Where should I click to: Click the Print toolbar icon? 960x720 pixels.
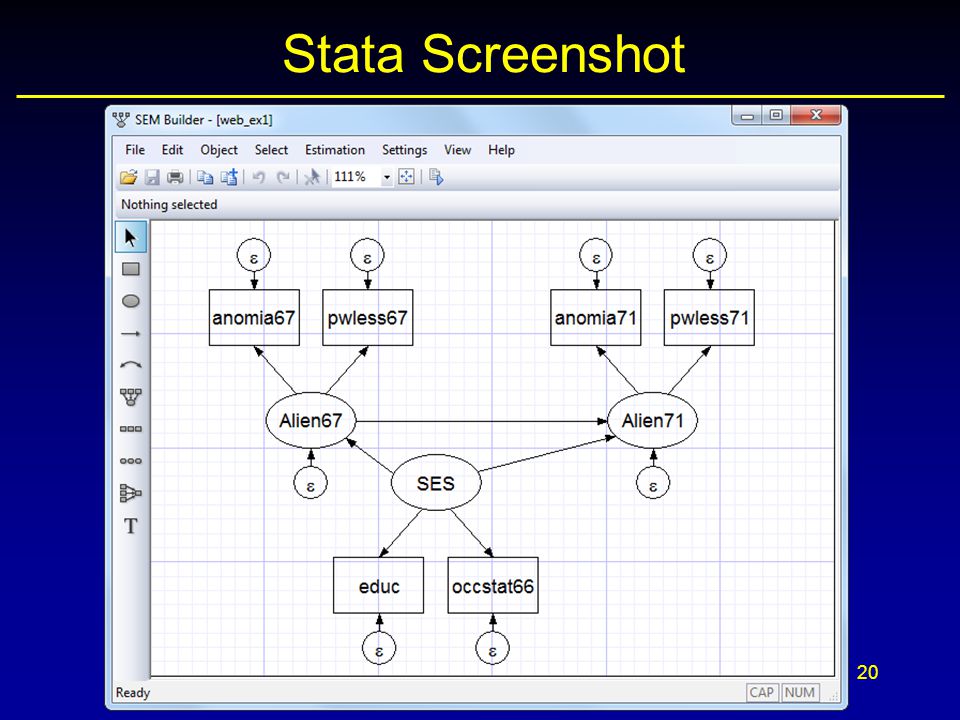coord(175,178)
